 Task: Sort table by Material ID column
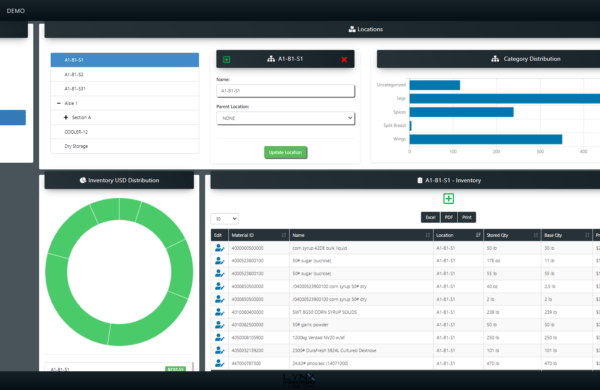[259, 235]
